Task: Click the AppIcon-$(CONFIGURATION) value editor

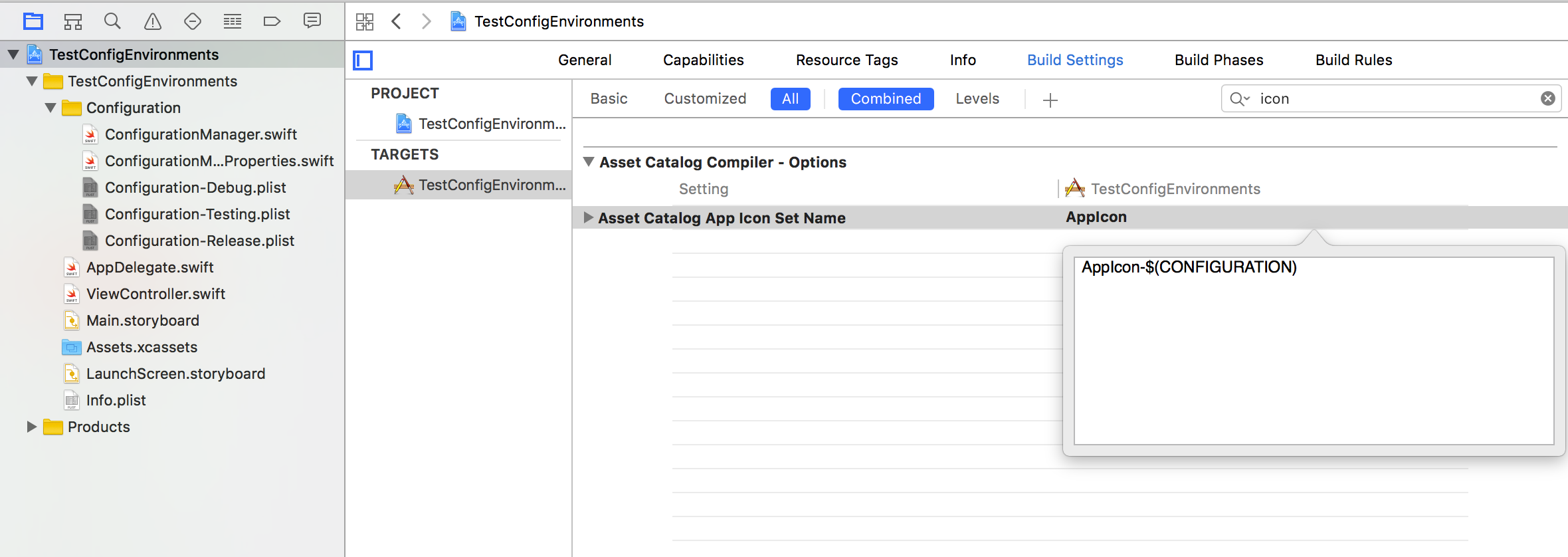Action: click(x=1314, y=351)
